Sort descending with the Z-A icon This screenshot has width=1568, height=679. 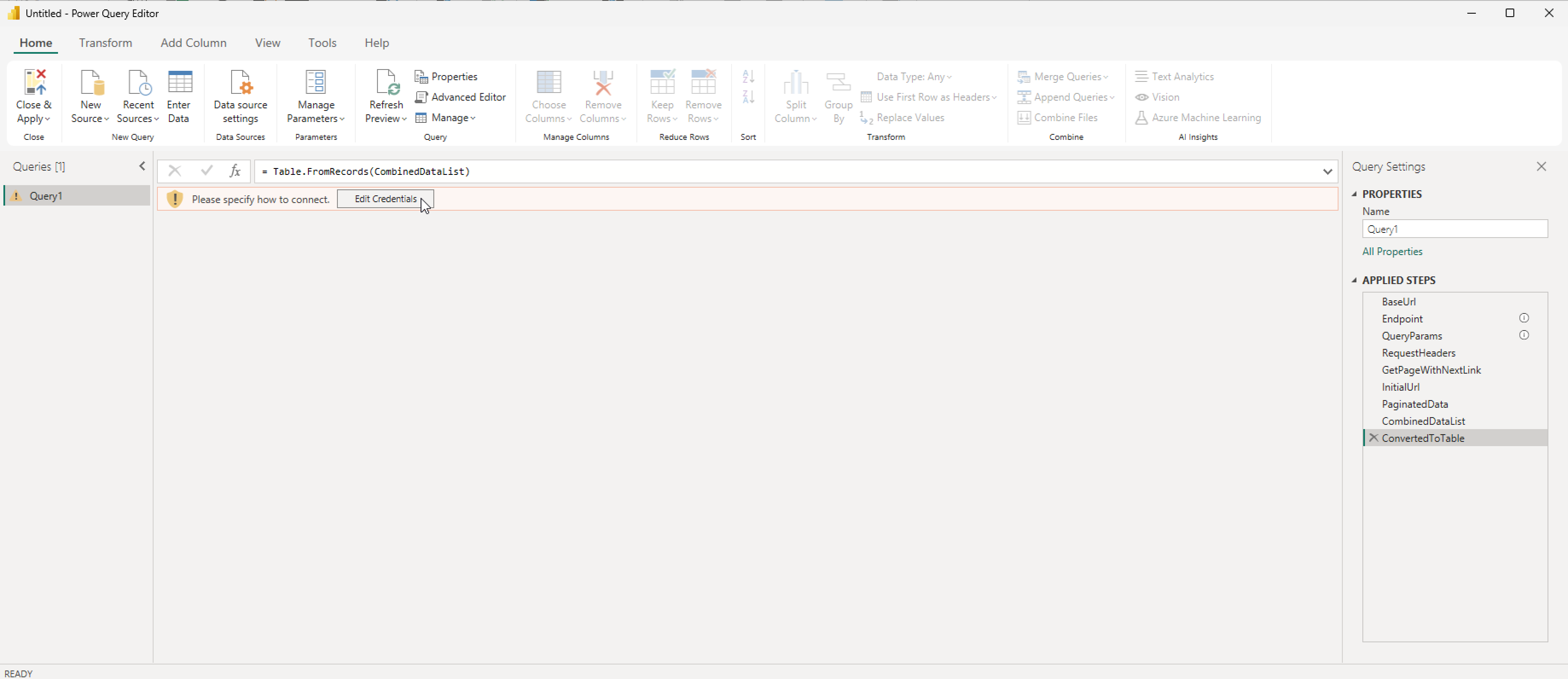[748, 97]
